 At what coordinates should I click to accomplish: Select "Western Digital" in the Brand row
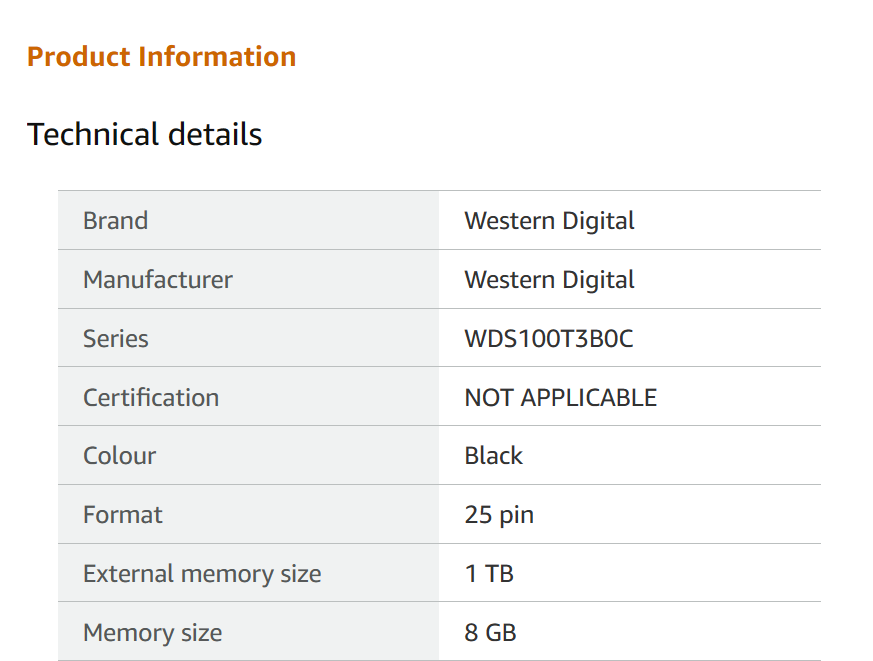550,221
